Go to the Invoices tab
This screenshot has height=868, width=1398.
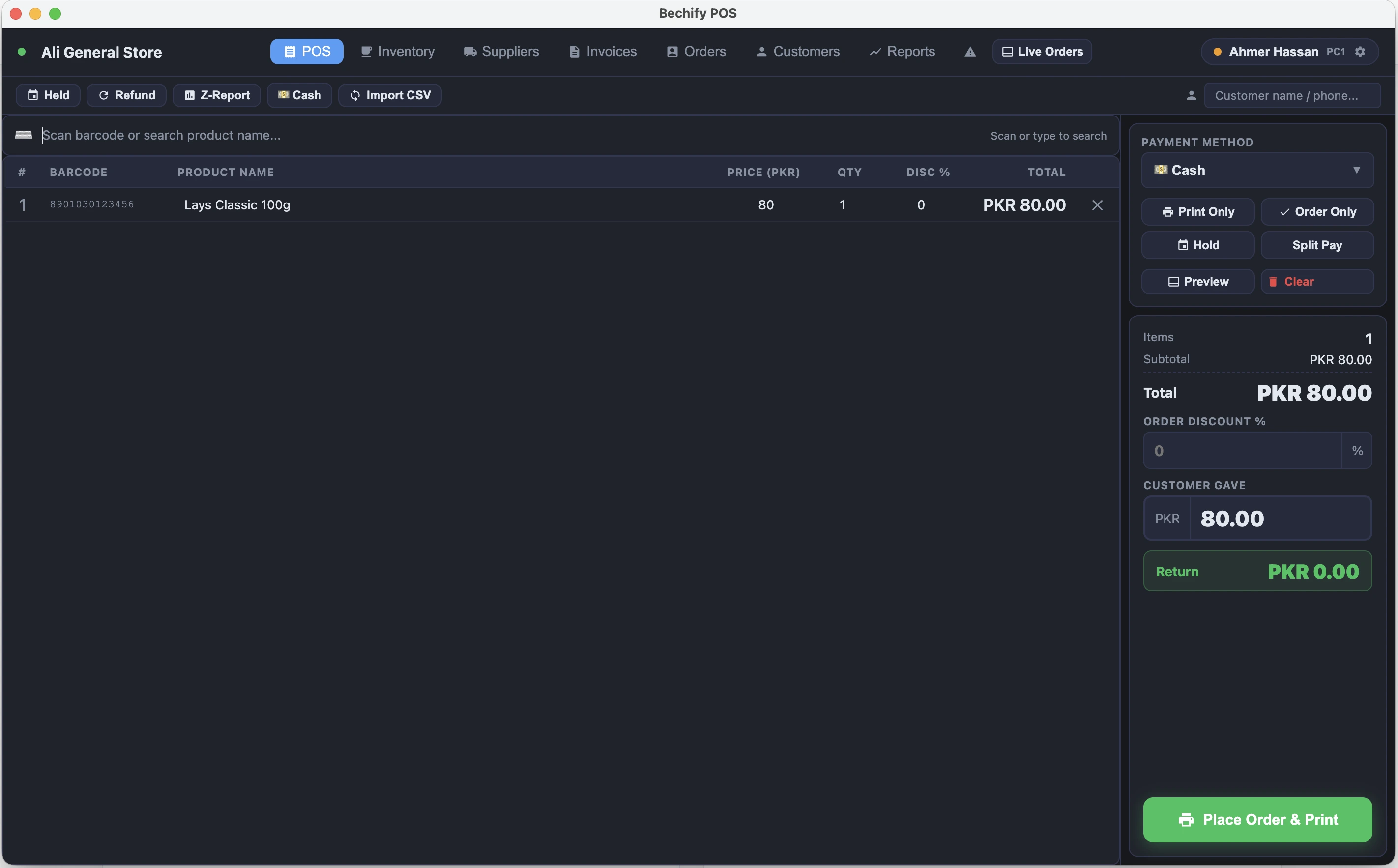point(603,52)
